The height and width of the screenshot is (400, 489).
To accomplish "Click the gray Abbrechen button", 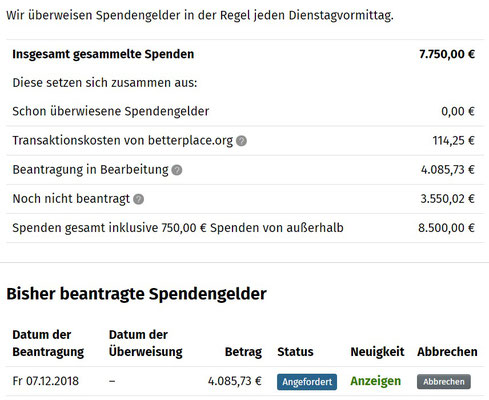I will click(444, 382).
